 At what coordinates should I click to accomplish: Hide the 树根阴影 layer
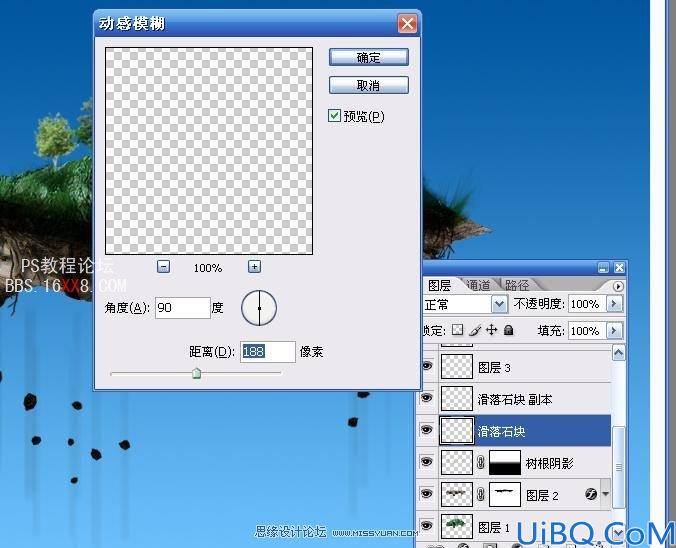(426, 462)
